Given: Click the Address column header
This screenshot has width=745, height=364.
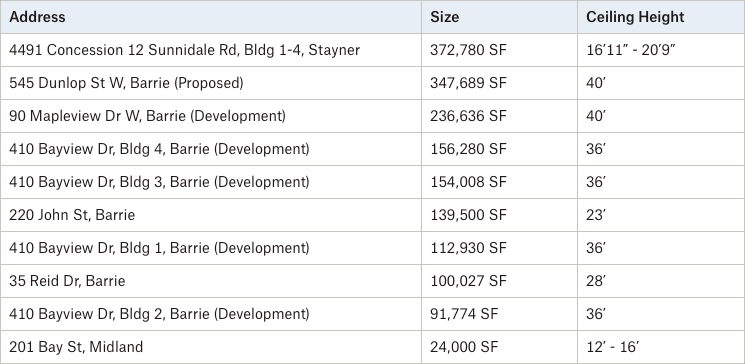Looking at the screenshot, I should 37,17.
